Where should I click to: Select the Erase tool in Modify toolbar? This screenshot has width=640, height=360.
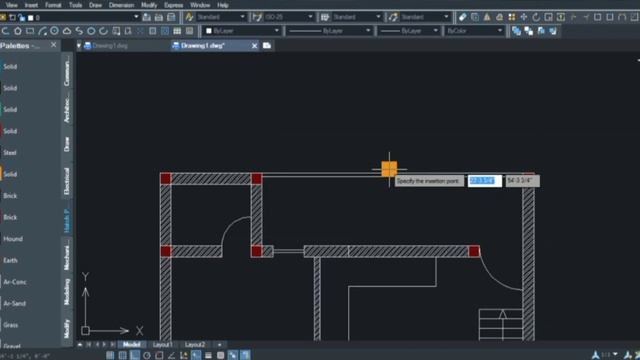tap(462, 17)
